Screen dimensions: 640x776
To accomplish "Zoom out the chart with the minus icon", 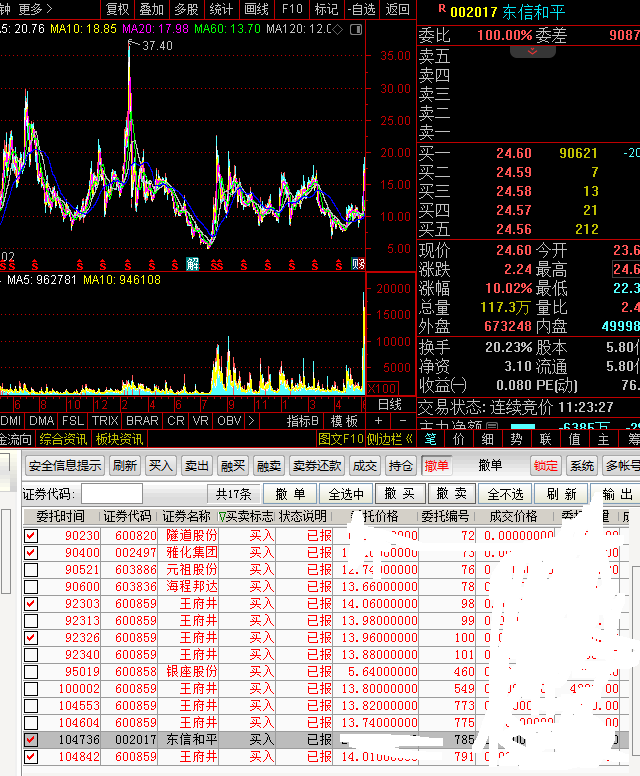I will [x=403, y=421].
